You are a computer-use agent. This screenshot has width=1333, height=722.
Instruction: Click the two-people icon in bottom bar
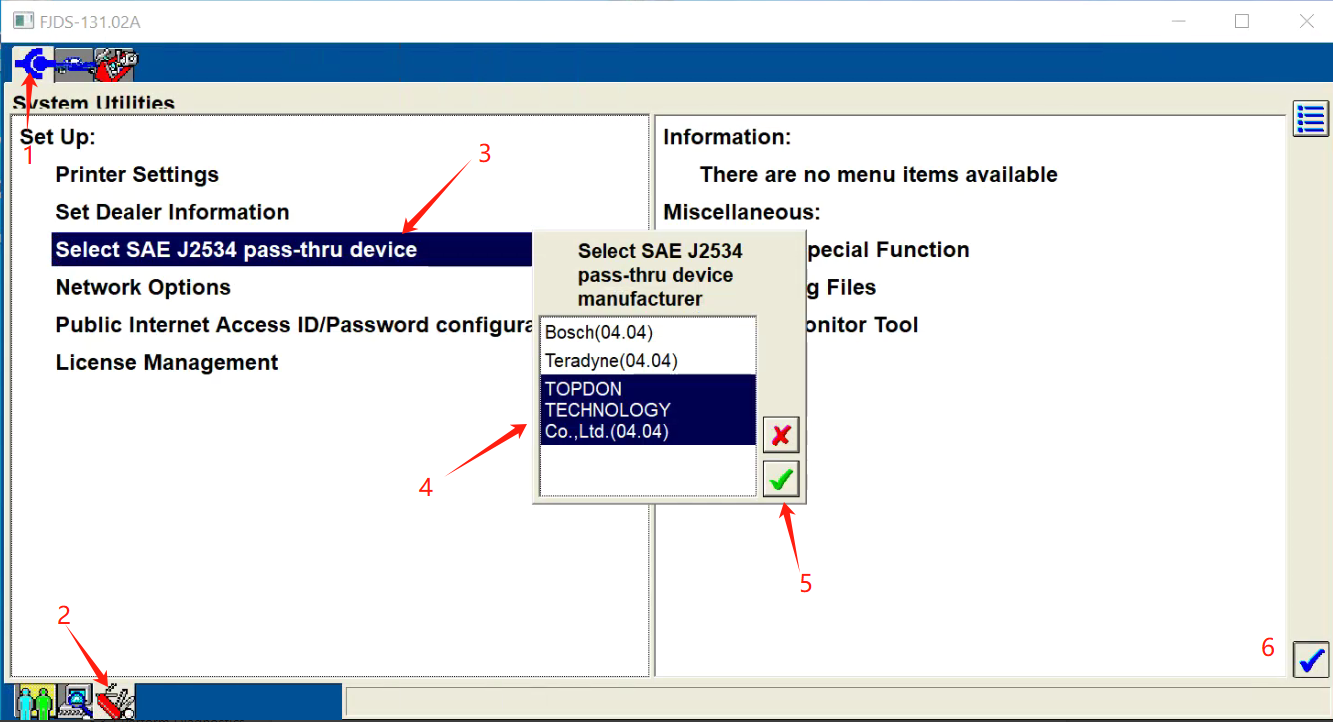(34, 702)
